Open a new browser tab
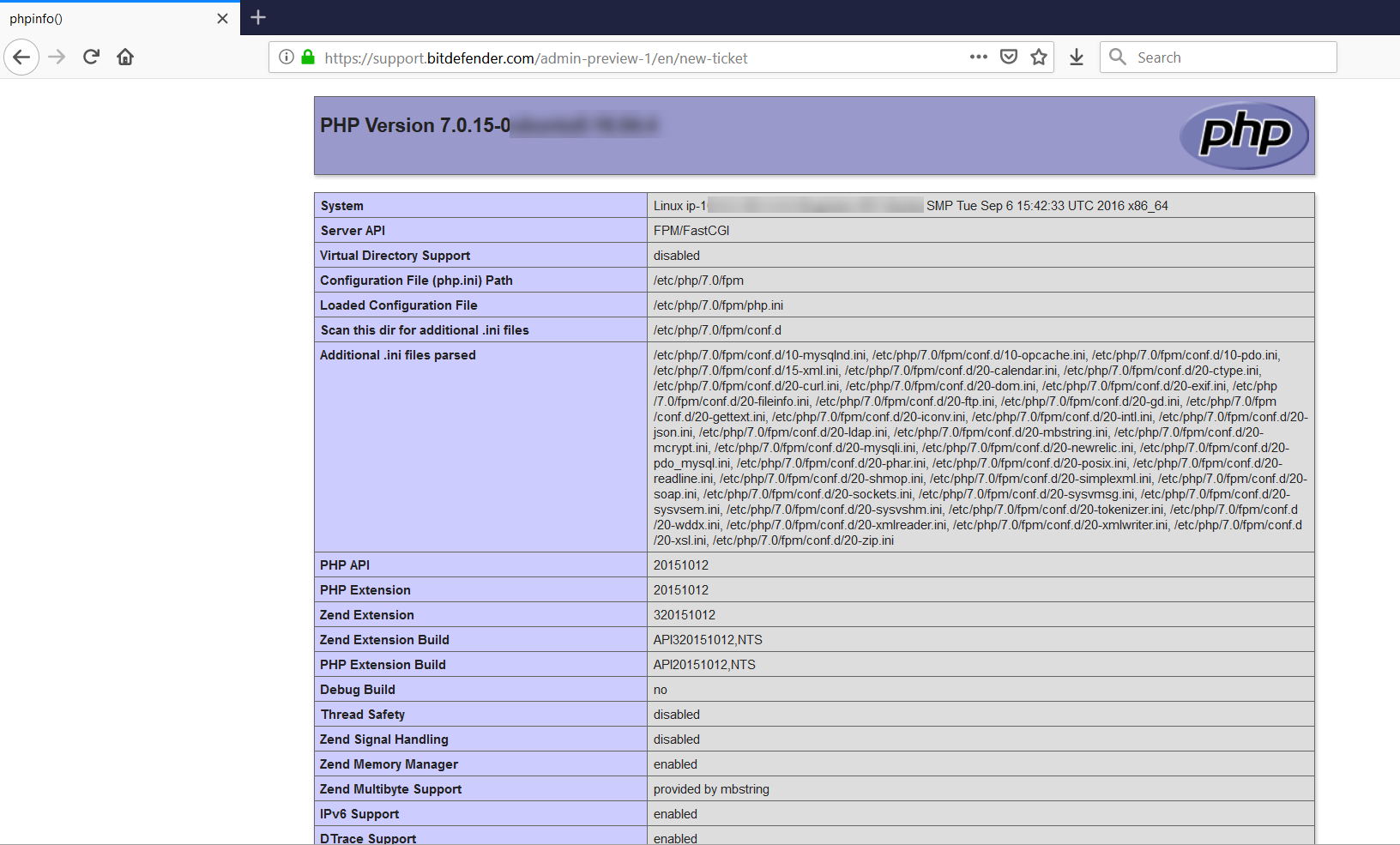The width and height of the screenshot is (1400, 845). pyautogui.click(x=257, y=17)
